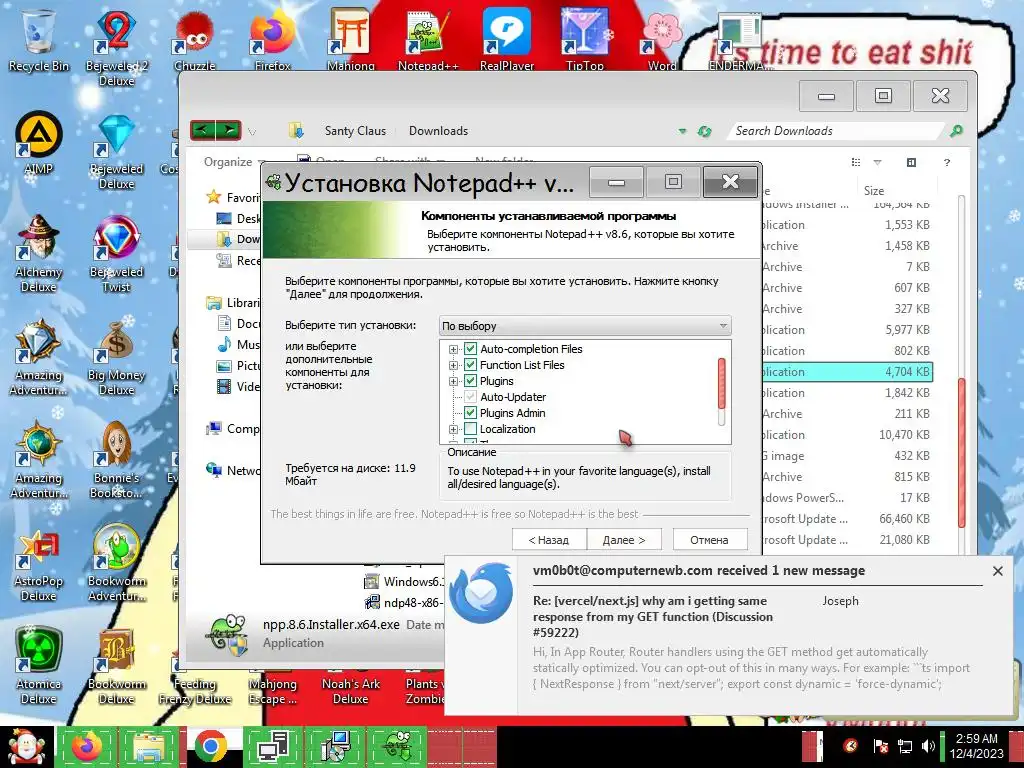Screen dimensions: 1024x768
Task: Open the installation type dropdown
Action: tap(585, 325)
